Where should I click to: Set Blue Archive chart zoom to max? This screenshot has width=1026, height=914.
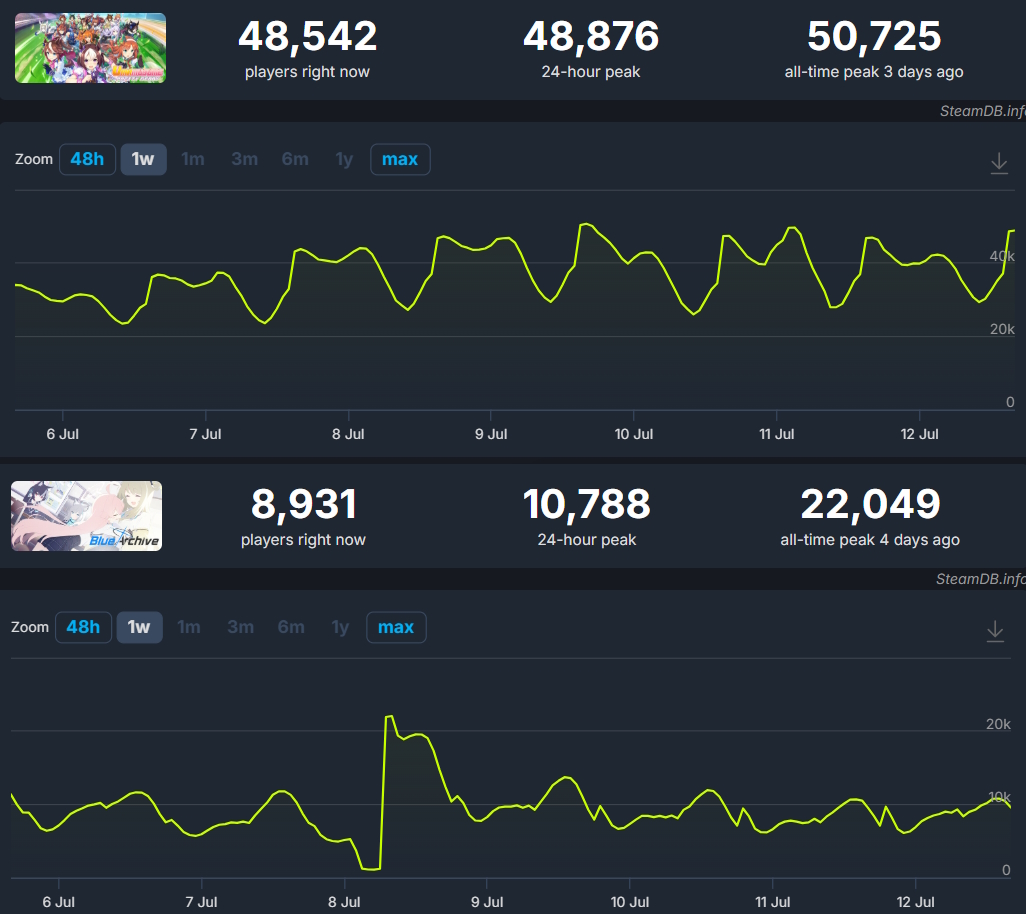[x=396, y=627]
